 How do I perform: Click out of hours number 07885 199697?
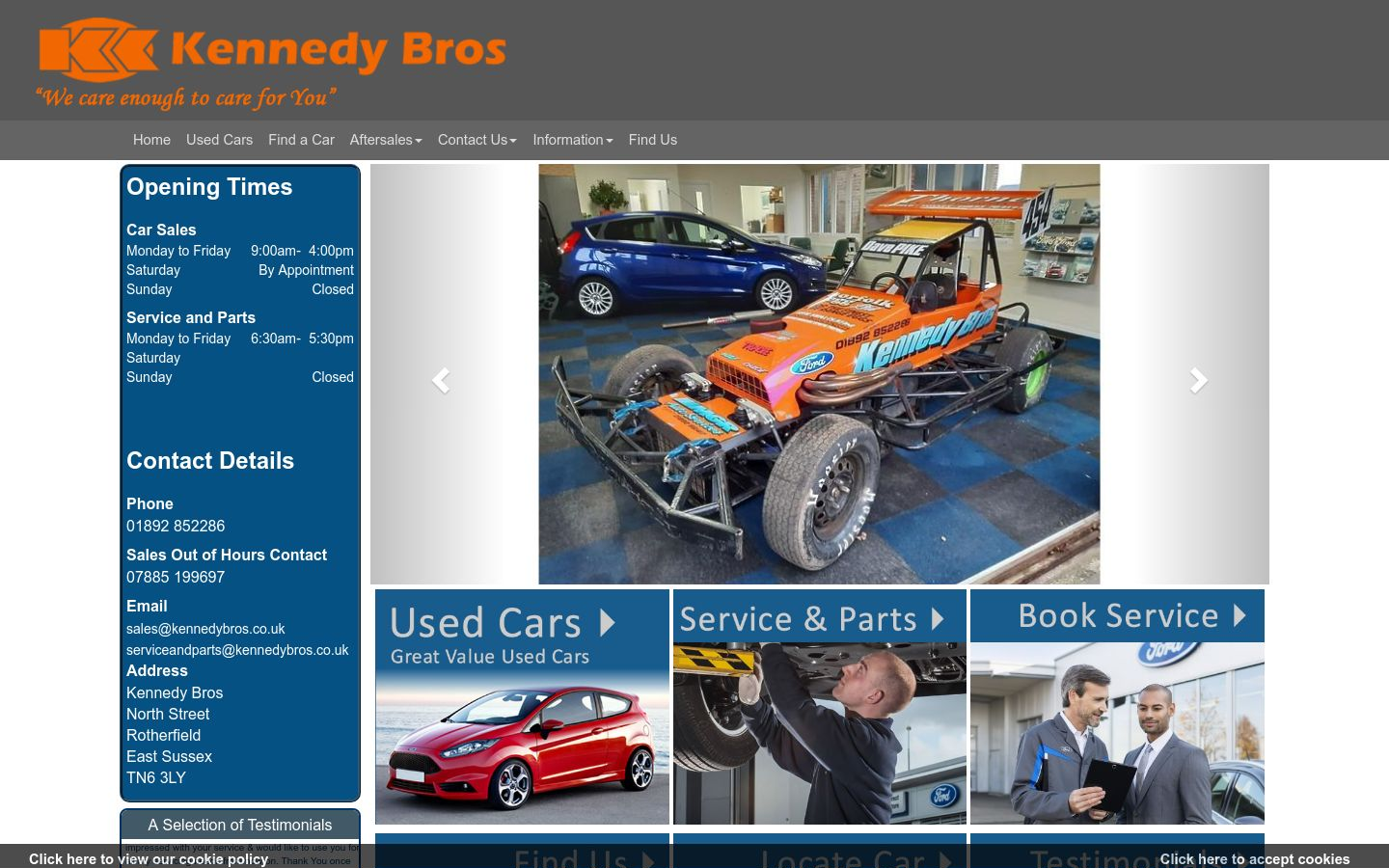tap(176, 577)
